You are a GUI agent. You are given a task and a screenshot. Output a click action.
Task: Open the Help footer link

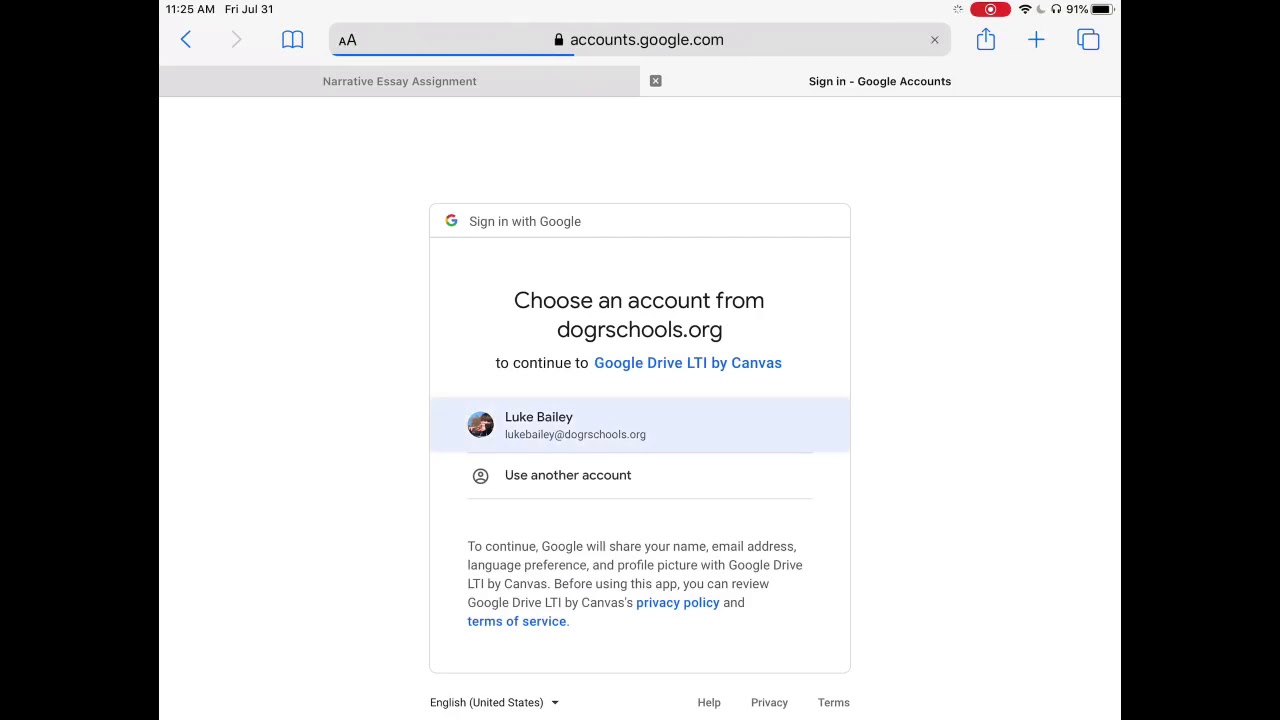pos(709,703)
